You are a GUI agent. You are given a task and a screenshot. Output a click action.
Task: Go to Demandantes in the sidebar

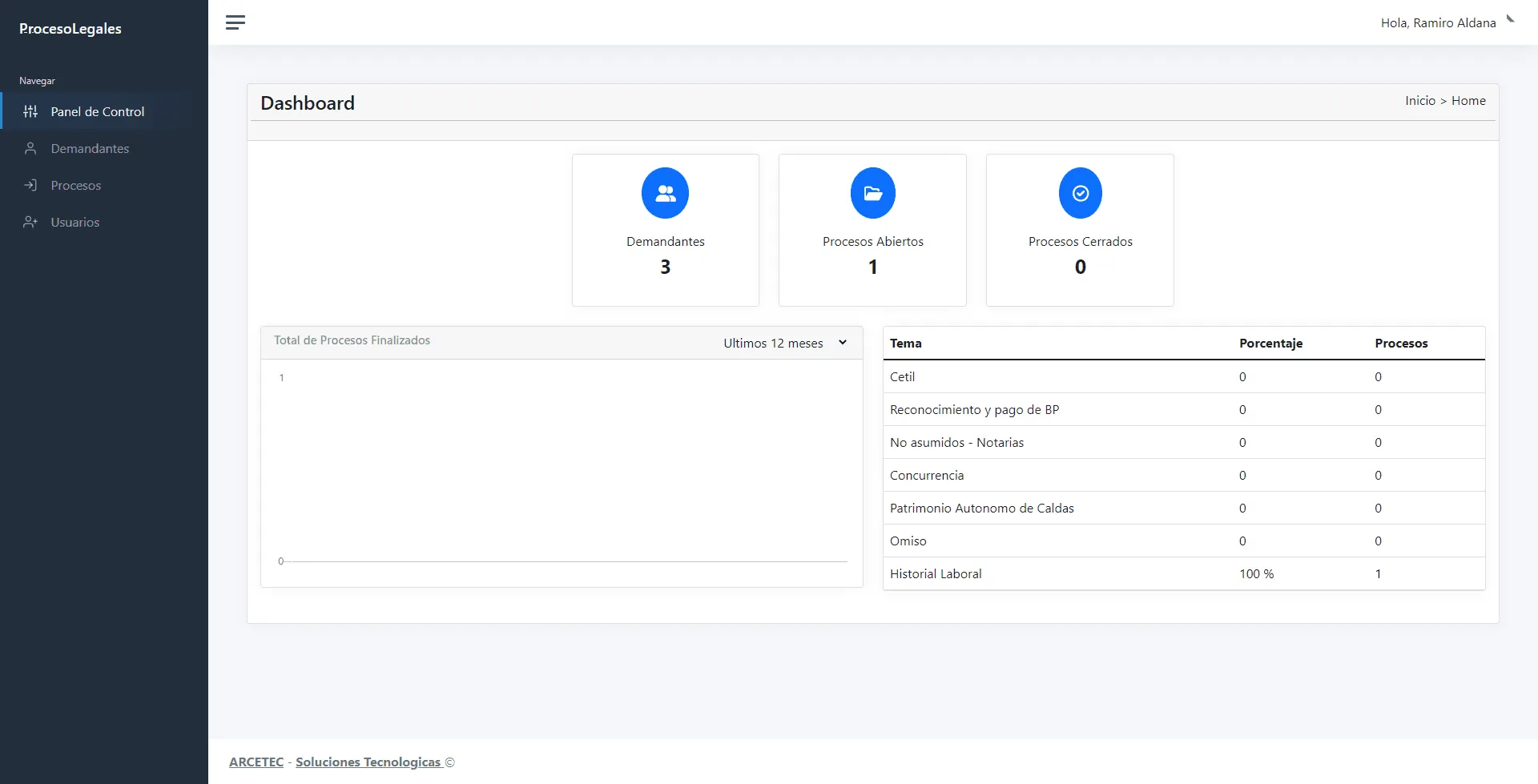coord(90,149)
